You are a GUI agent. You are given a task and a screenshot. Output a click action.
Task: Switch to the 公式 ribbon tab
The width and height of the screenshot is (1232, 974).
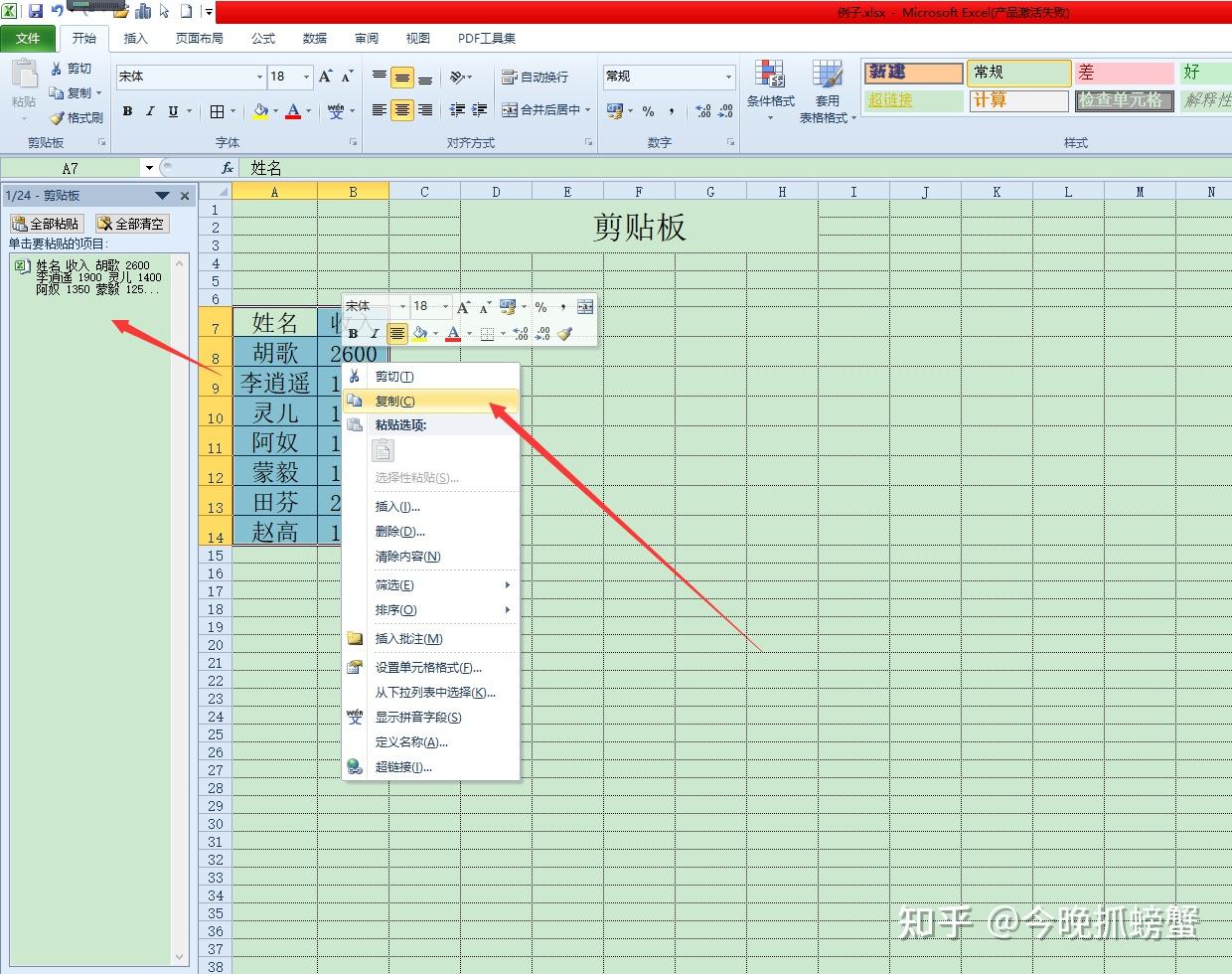click(x=263, y=38)
